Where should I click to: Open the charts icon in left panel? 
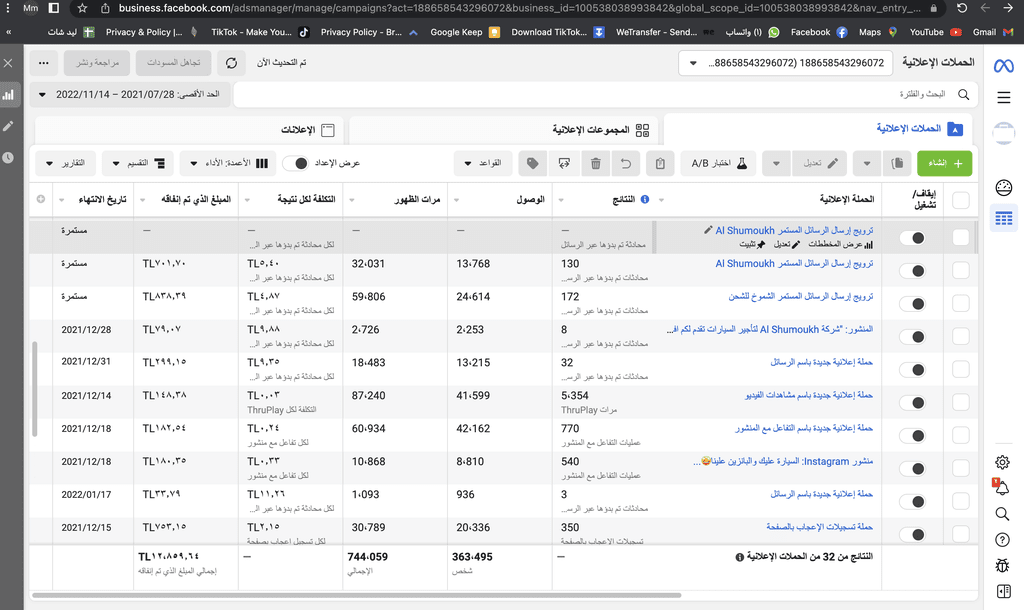point(8,95)
